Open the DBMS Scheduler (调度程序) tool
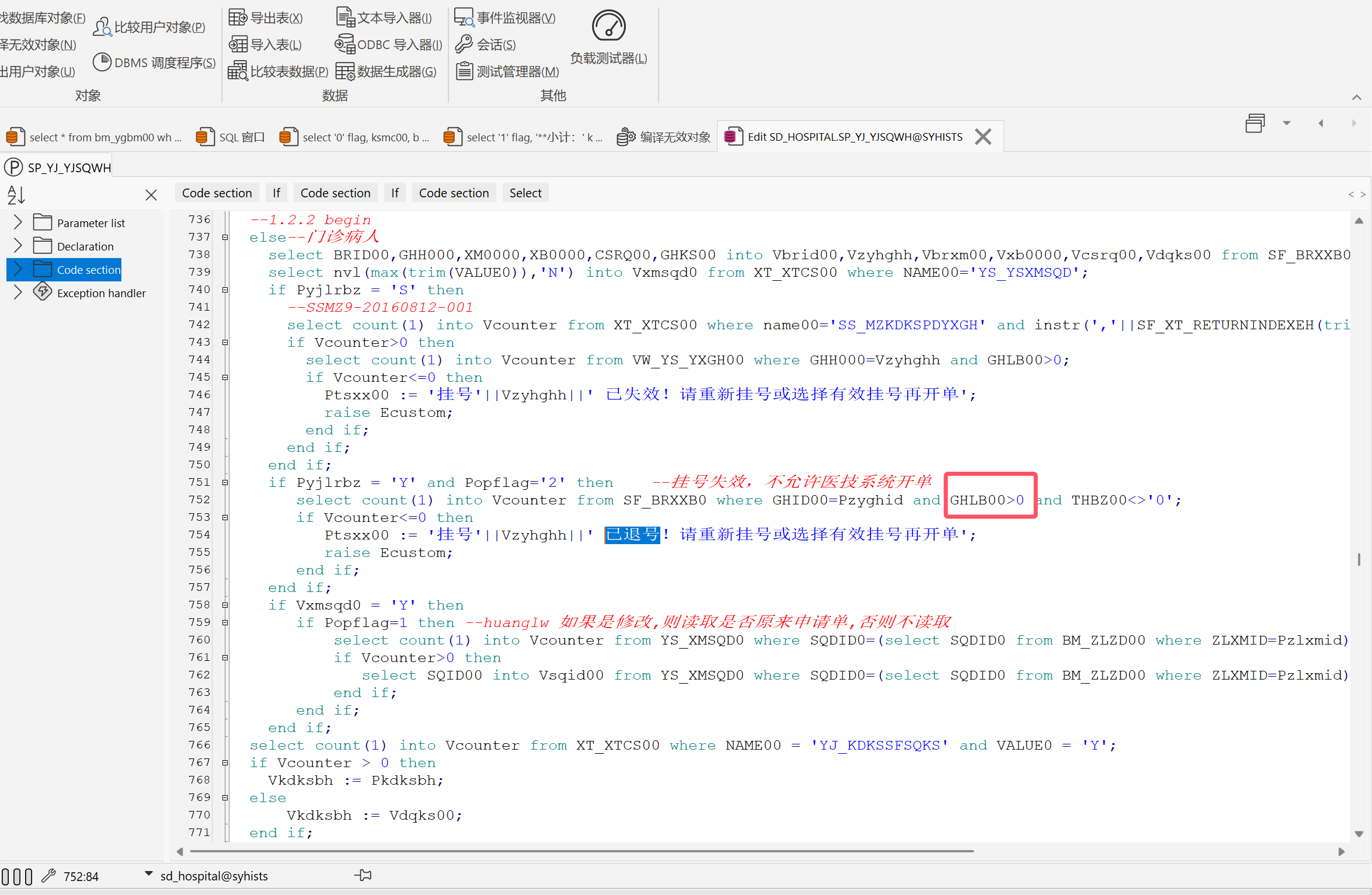 [x=102, y=62]
